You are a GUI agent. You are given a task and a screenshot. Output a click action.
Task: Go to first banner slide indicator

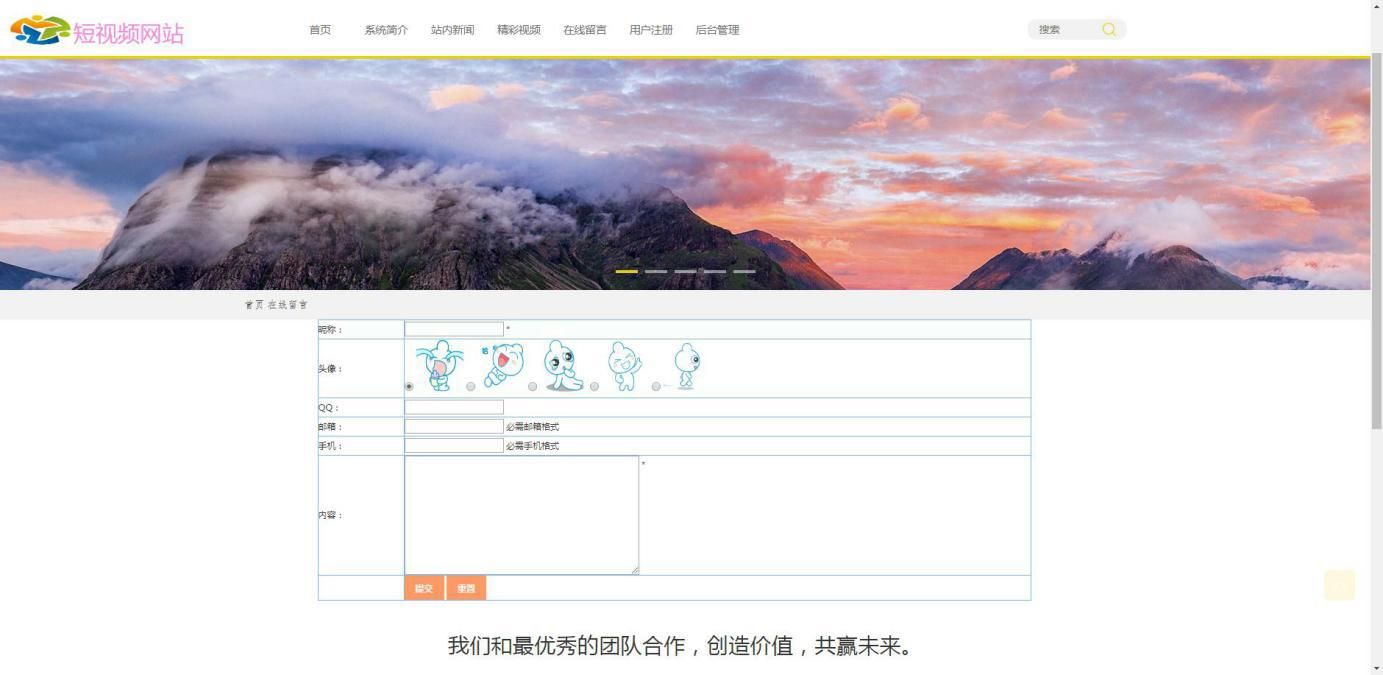coord(626,271)
